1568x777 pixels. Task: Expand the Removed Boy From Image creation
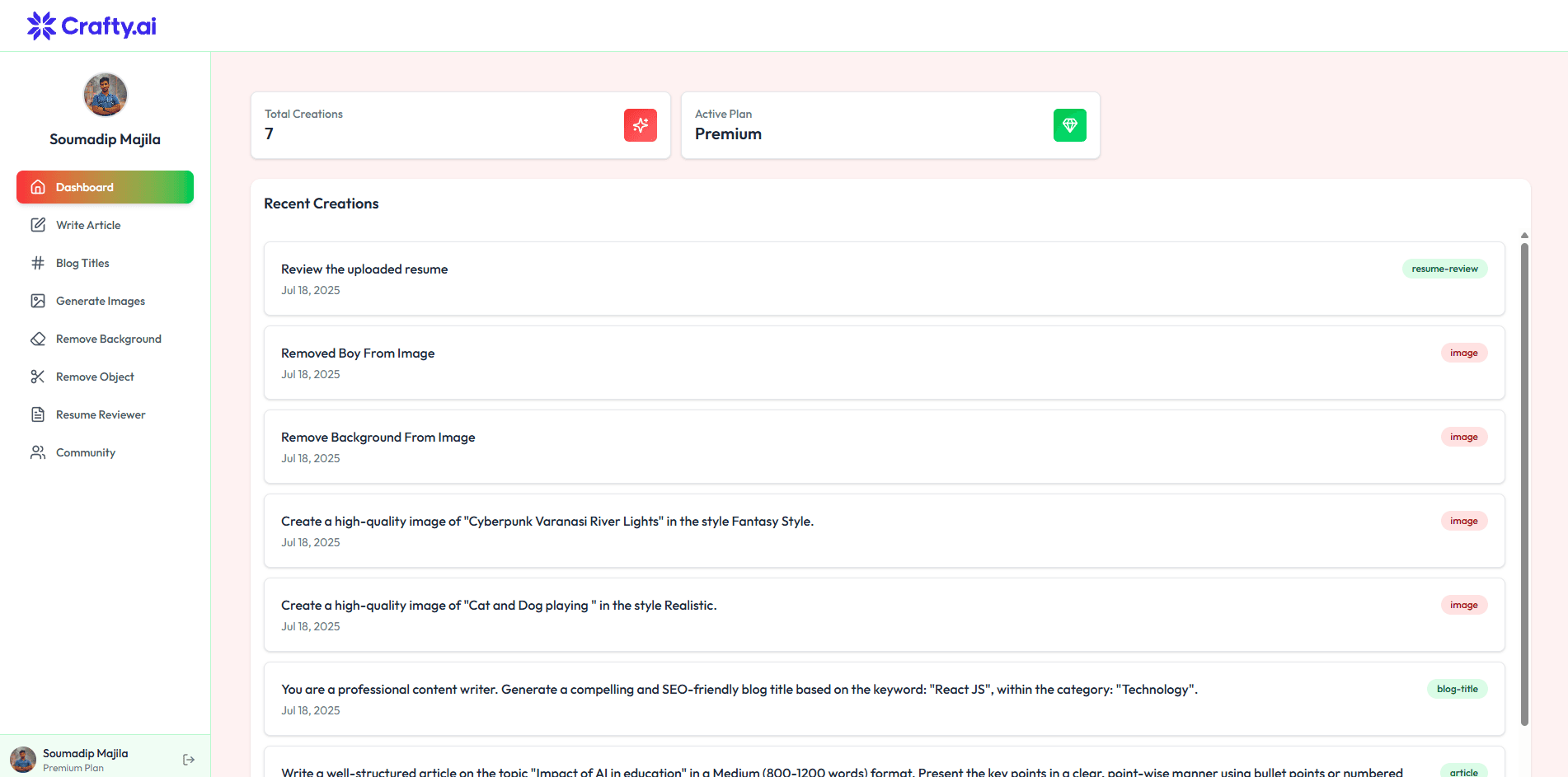(x=884, y=363)
